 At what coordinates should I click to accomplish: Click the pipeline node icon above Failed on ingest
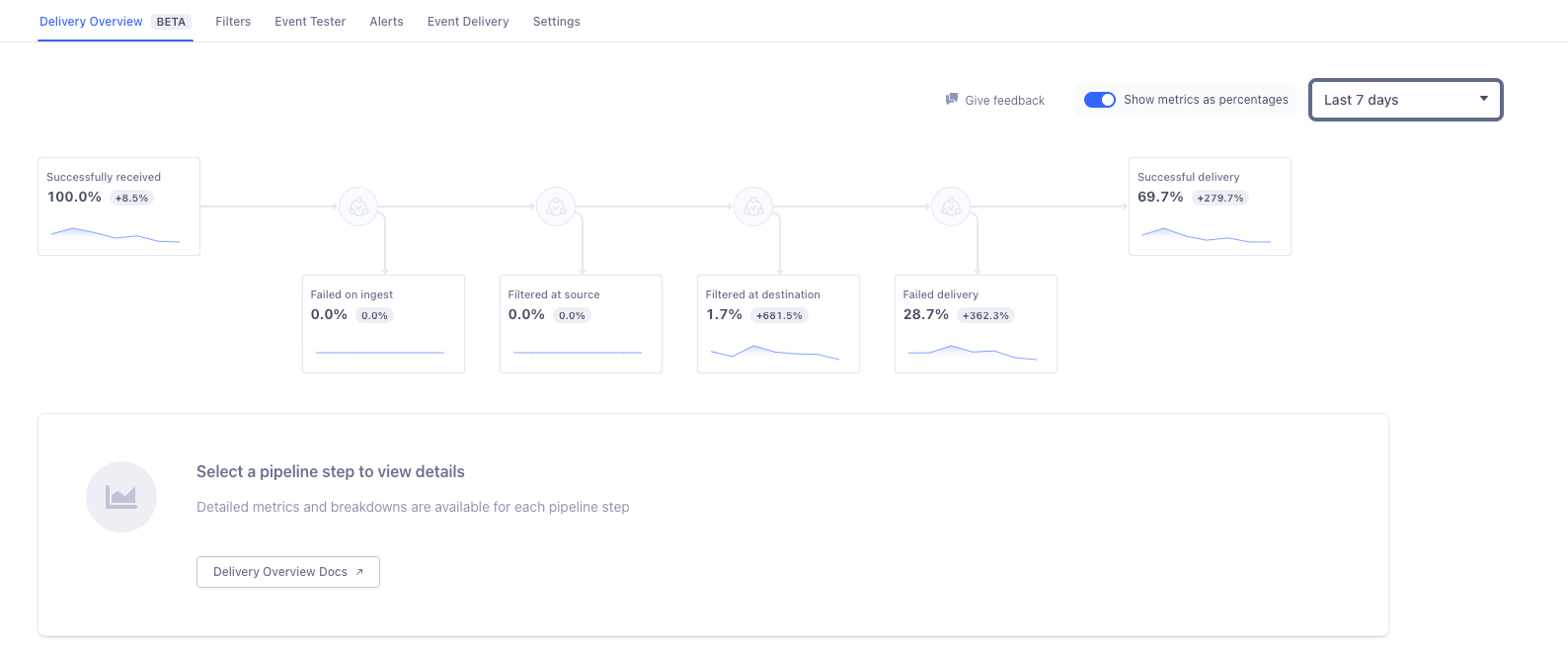pyautogui.click(x=358, y=206)
